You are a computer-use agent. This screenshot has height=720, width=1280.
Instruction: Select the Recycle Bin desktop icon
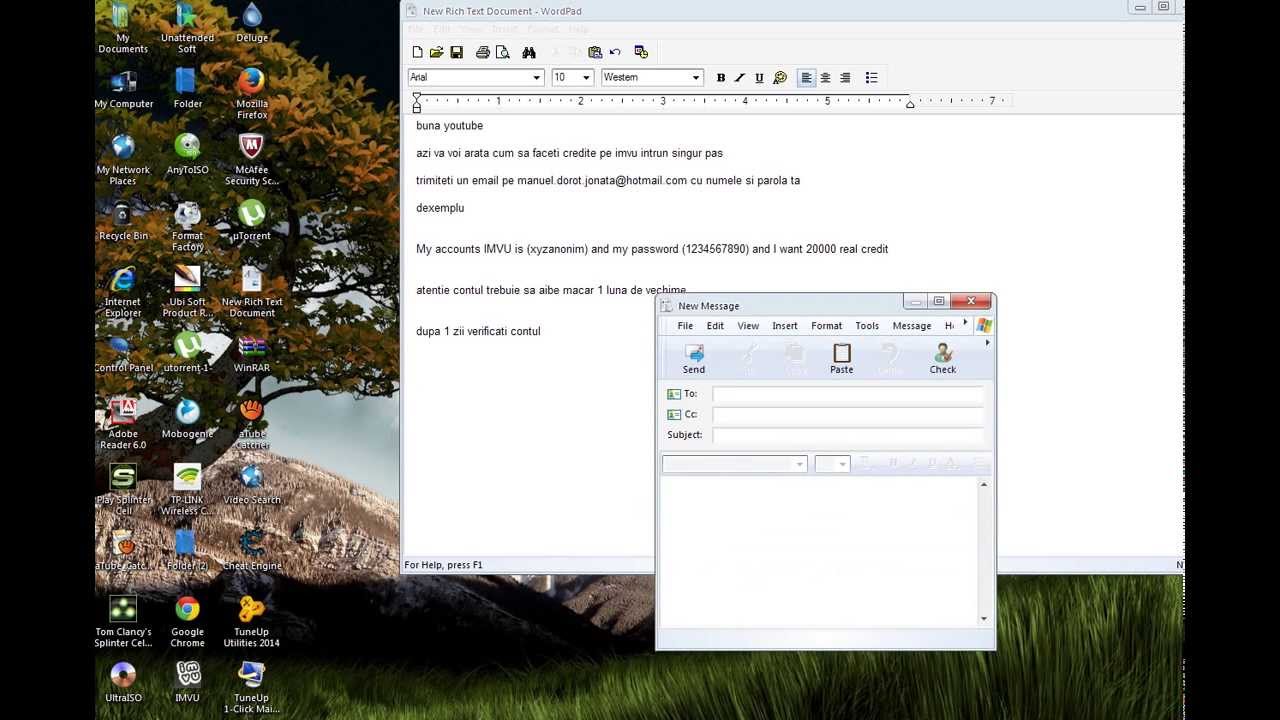click(x=123, y=221)
